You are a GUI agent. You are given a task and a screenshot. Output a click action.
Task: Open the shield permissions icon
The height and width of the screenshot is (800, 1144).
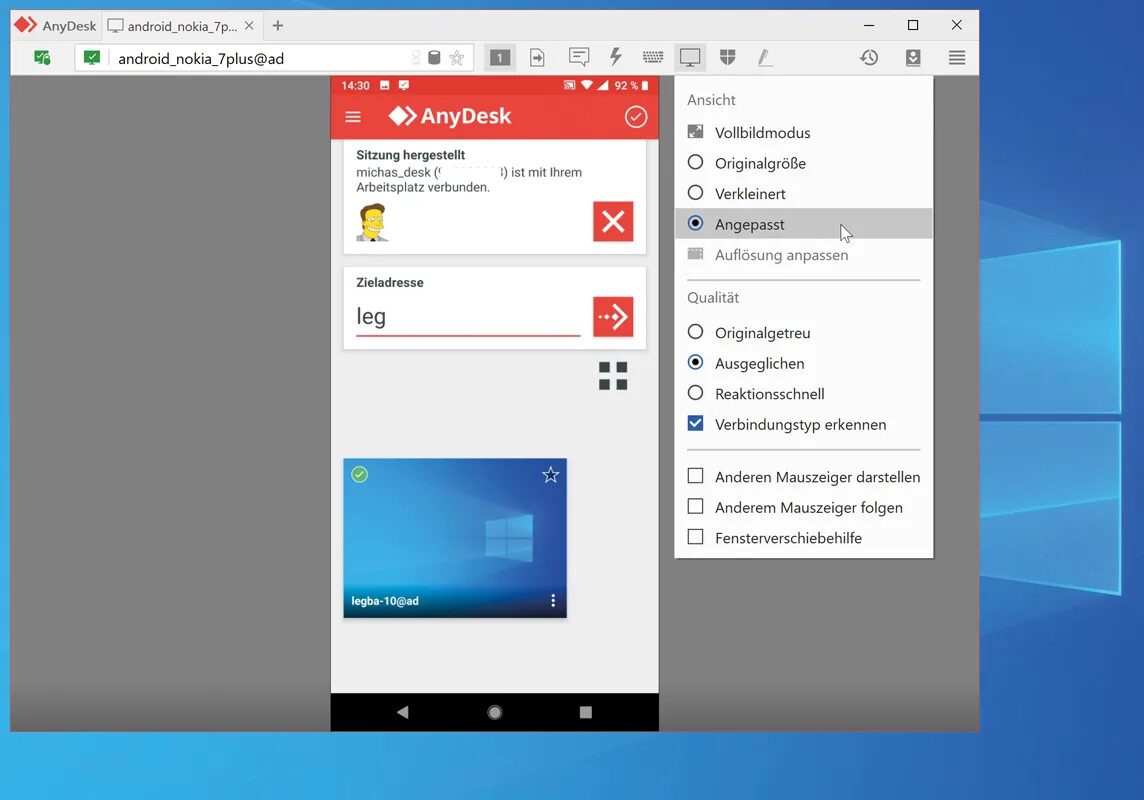pos(727,57)
